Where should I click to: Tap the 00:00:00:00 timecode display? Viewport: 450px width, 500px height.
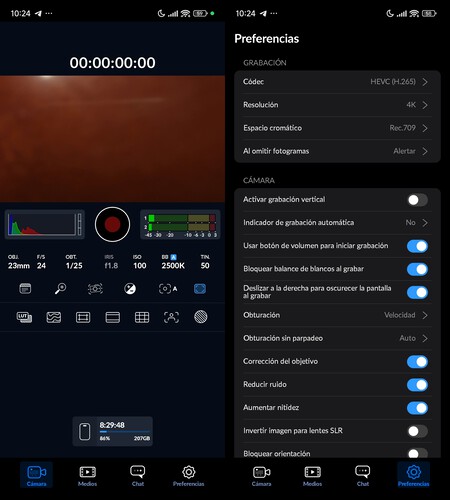click(112, 63)
